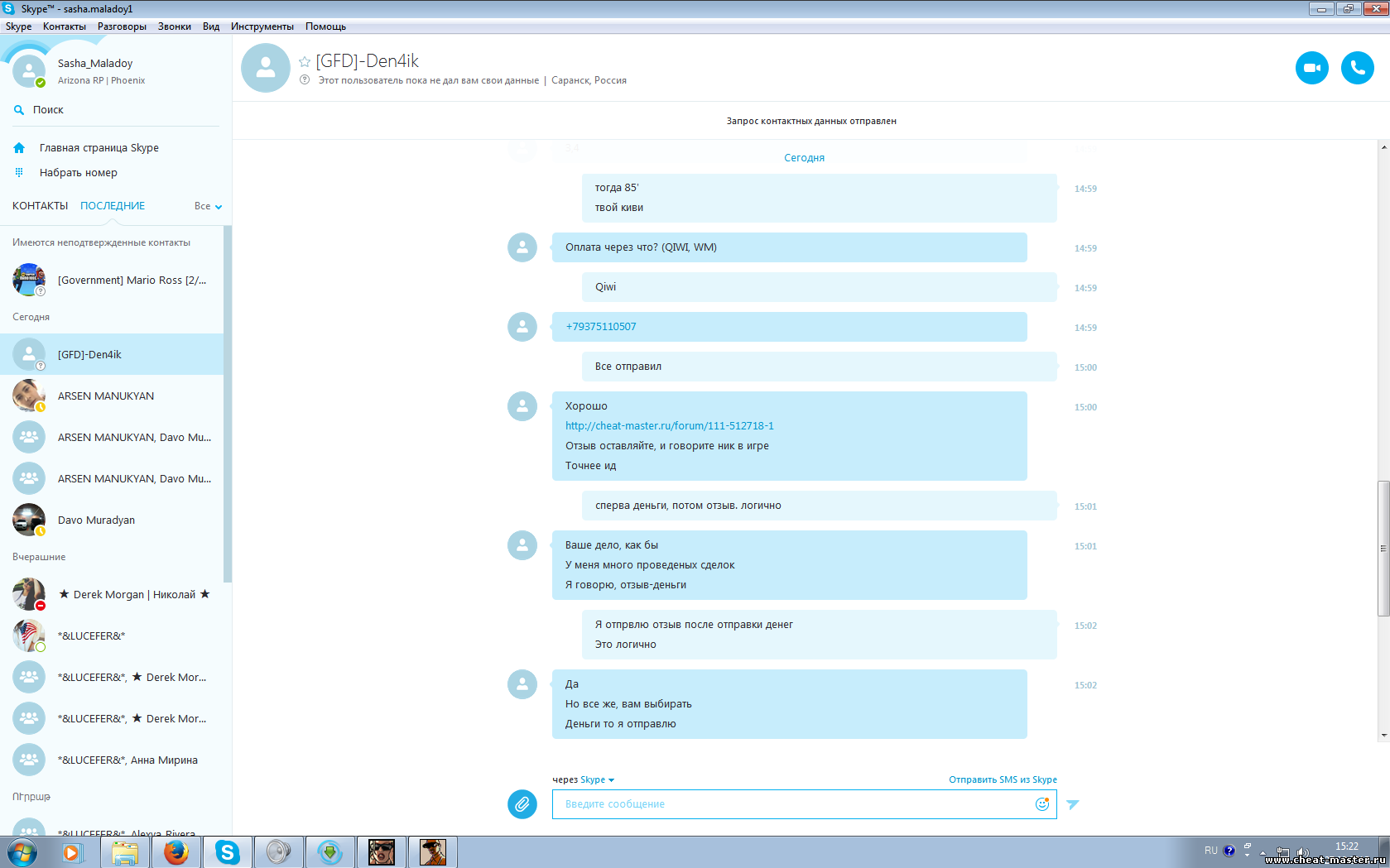Click the search magnifier icon

(x=19, y=110)
